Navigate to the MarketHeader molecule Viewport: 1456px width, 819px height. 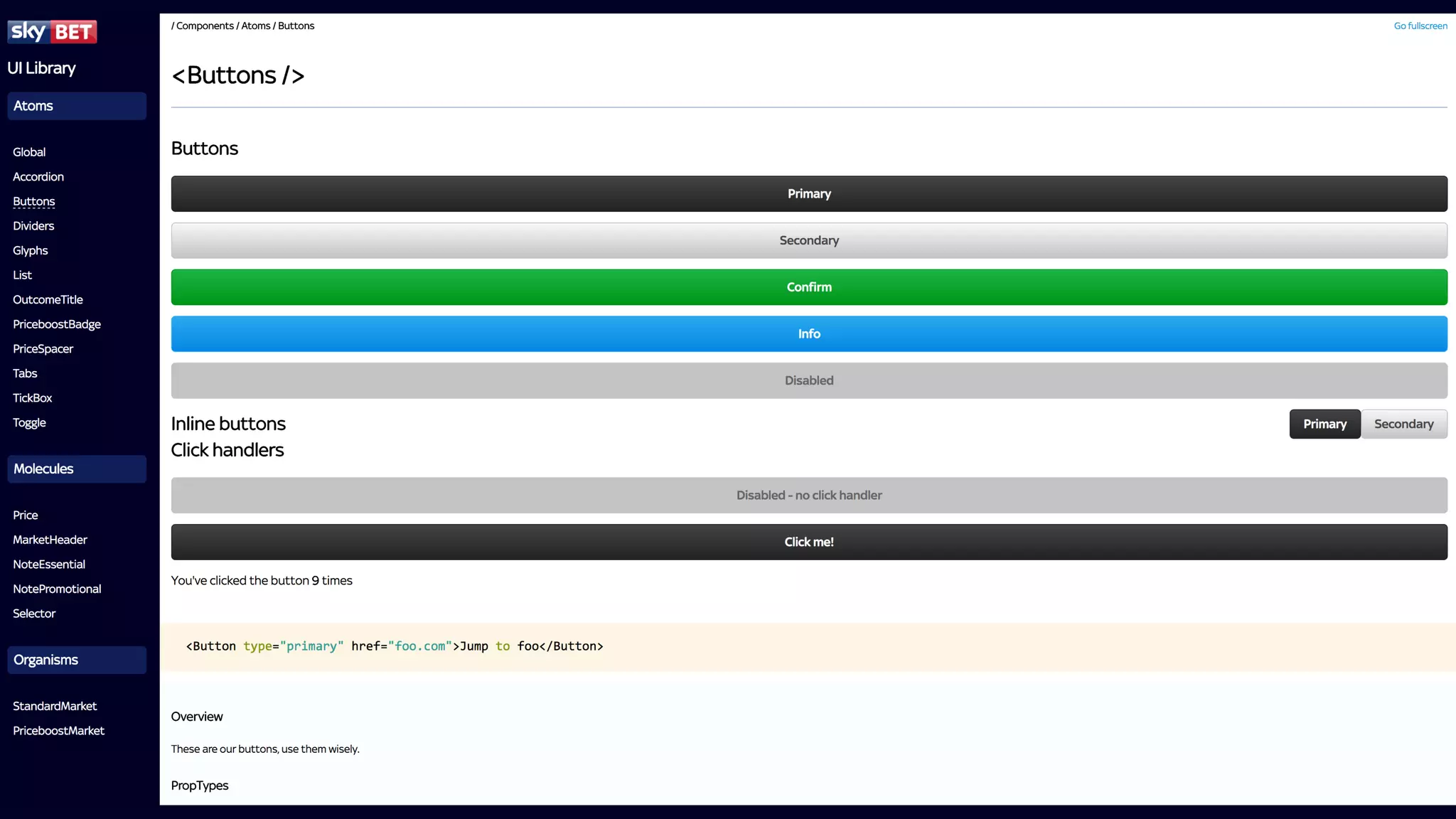point(50,540)
